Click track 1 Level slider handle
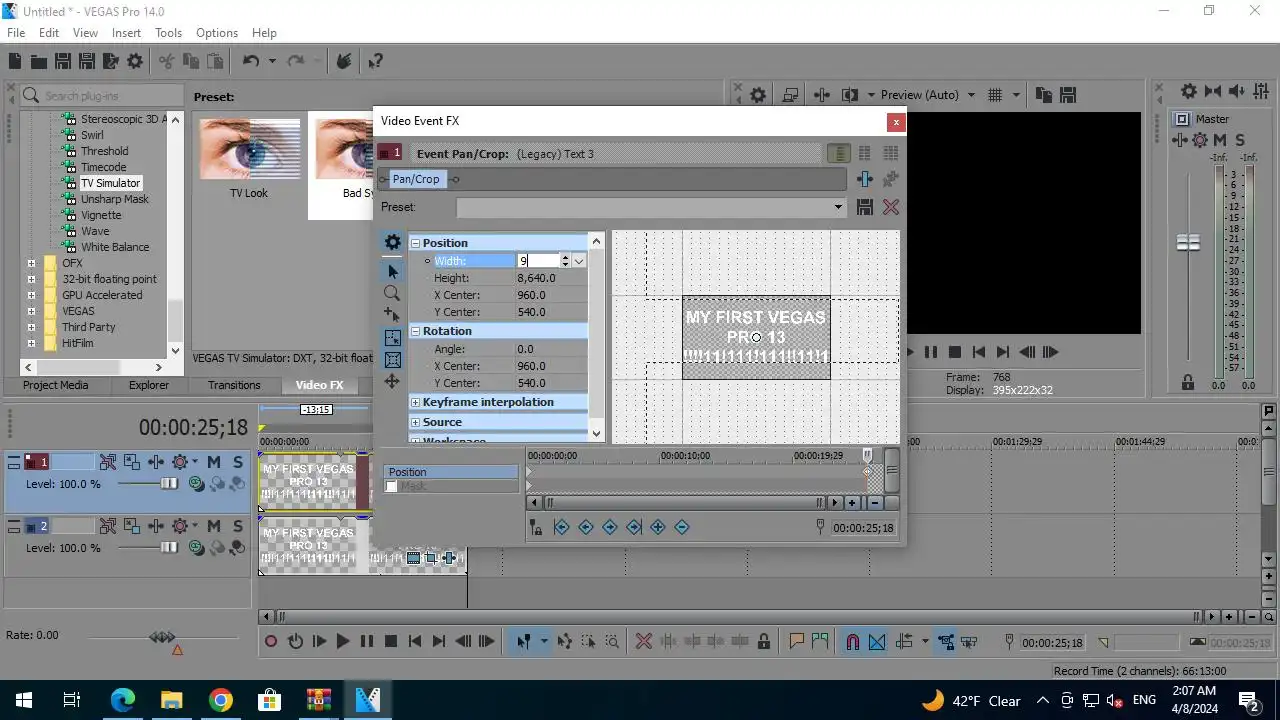The image size is (1280, 720). click(x=170, y=484)
